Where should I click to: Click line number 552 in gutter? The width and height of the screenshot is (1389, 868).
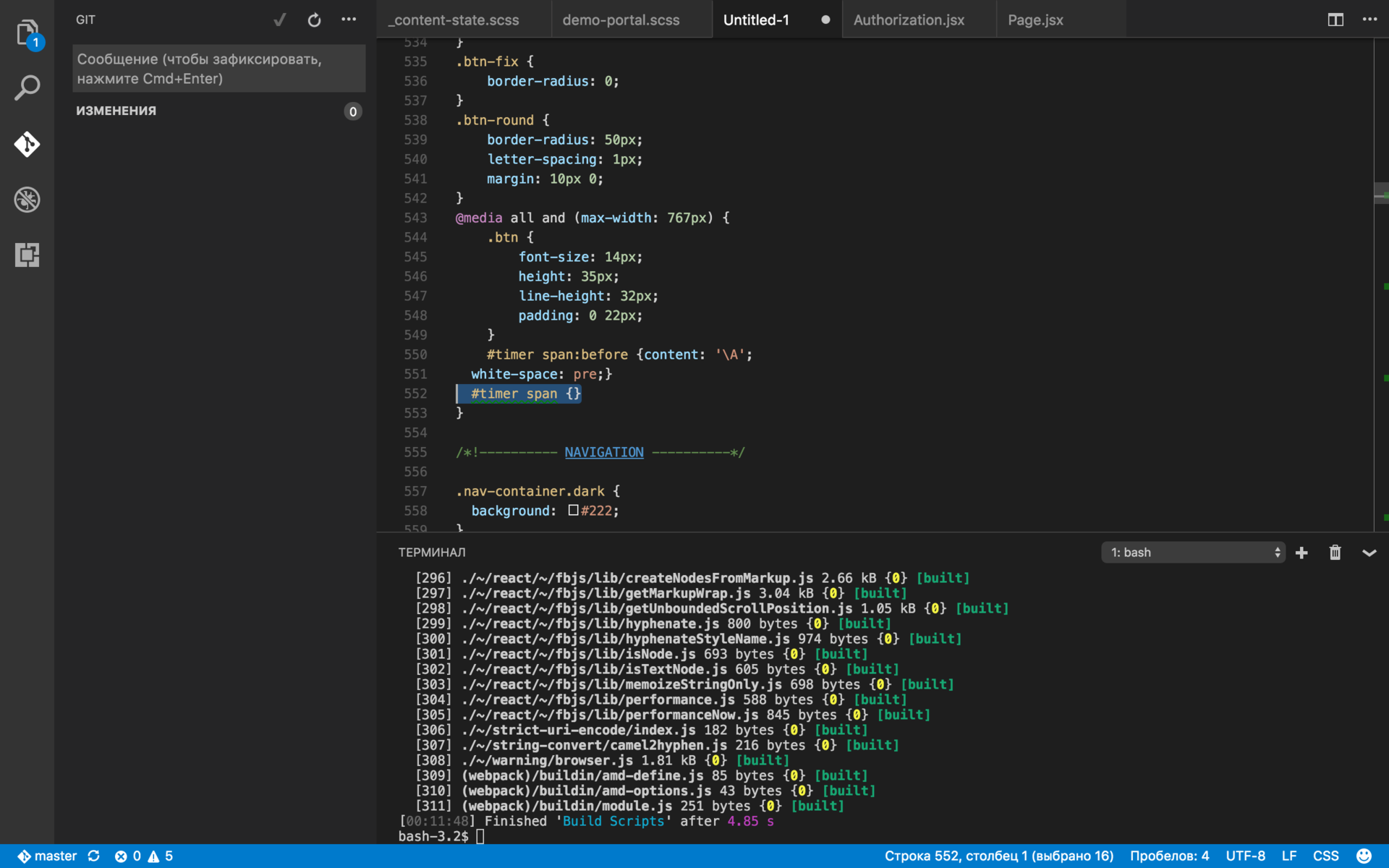pyautogui.click(x=415, y=393)
